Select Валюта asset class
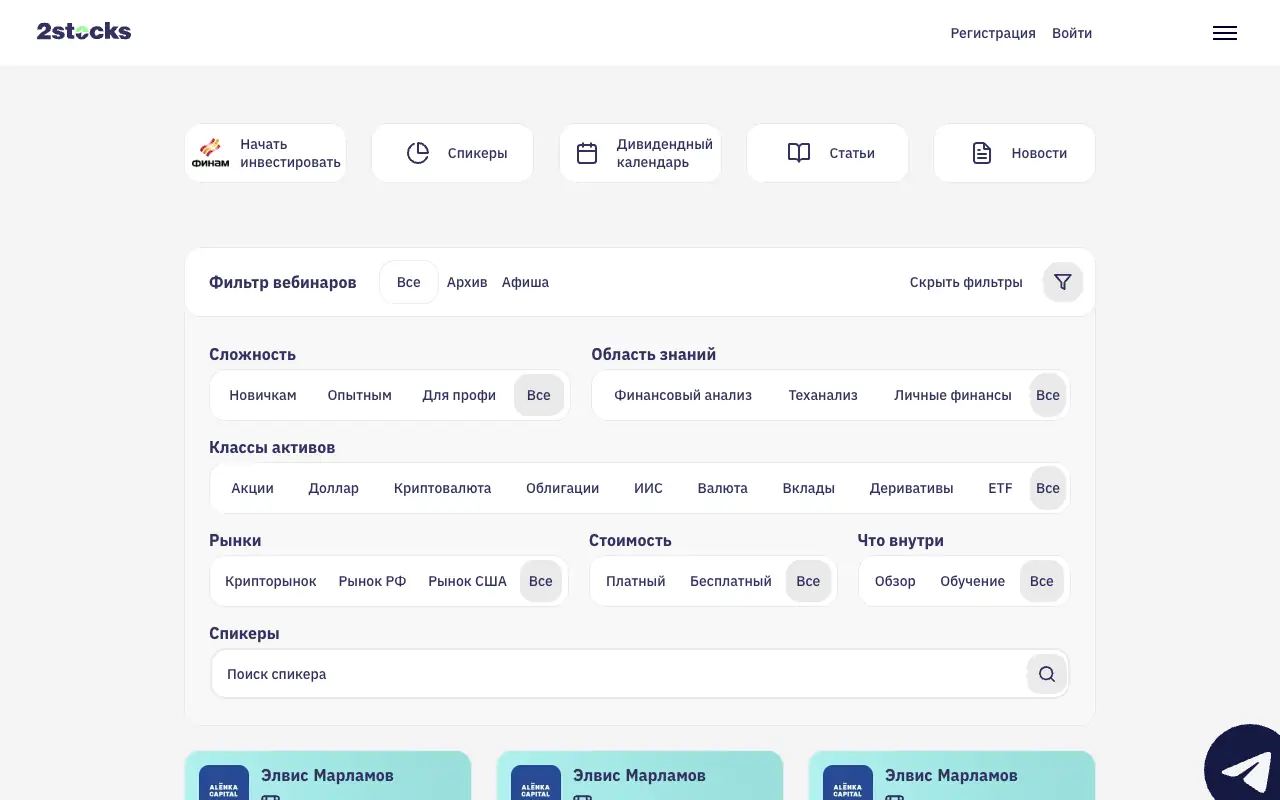This screenshot has width=1280, height=800. coord(723,488)
